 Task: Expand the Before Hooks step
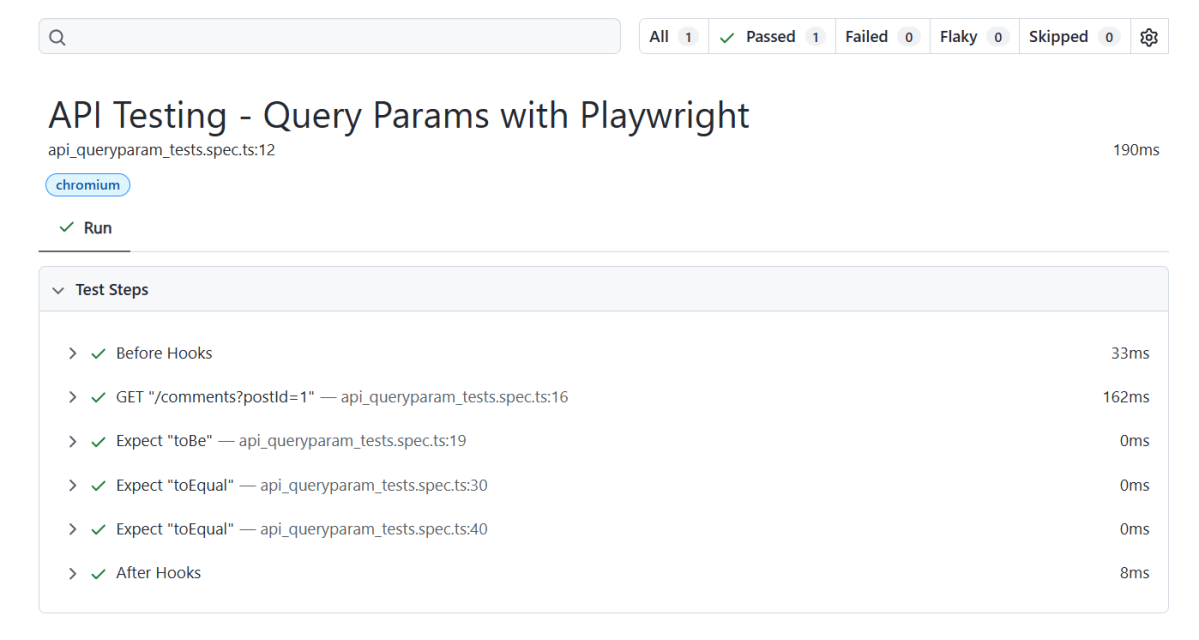[72, 353]
